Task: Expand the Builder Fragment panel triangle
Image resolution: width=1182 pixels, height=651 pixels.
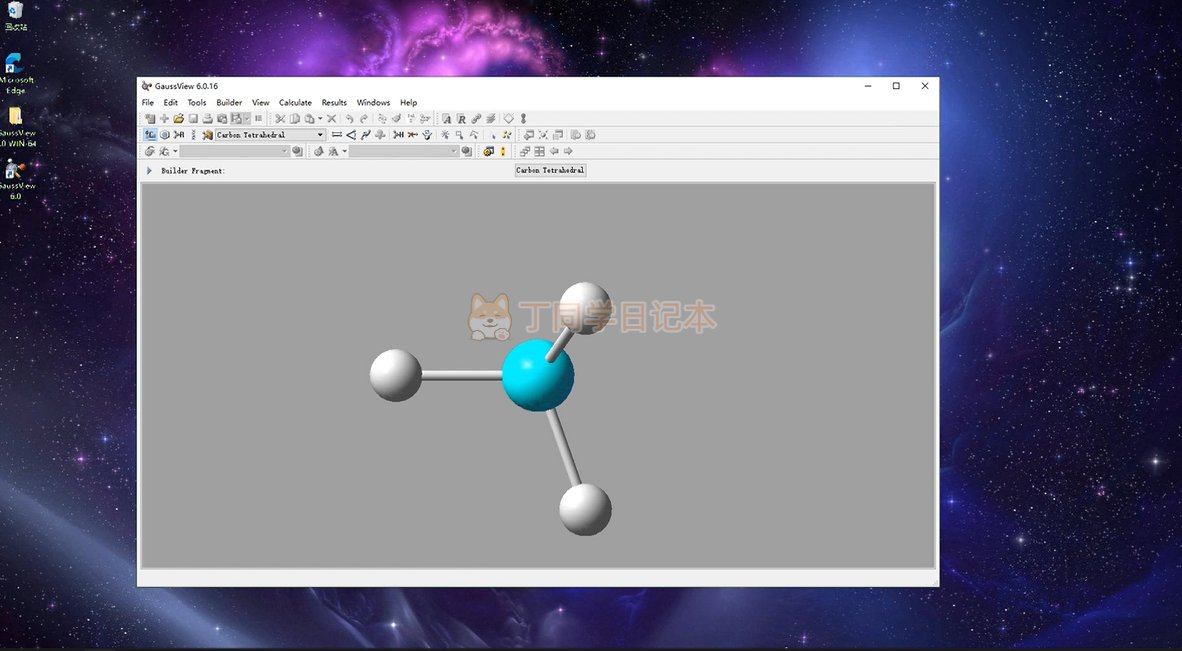Action: [150, 171]
